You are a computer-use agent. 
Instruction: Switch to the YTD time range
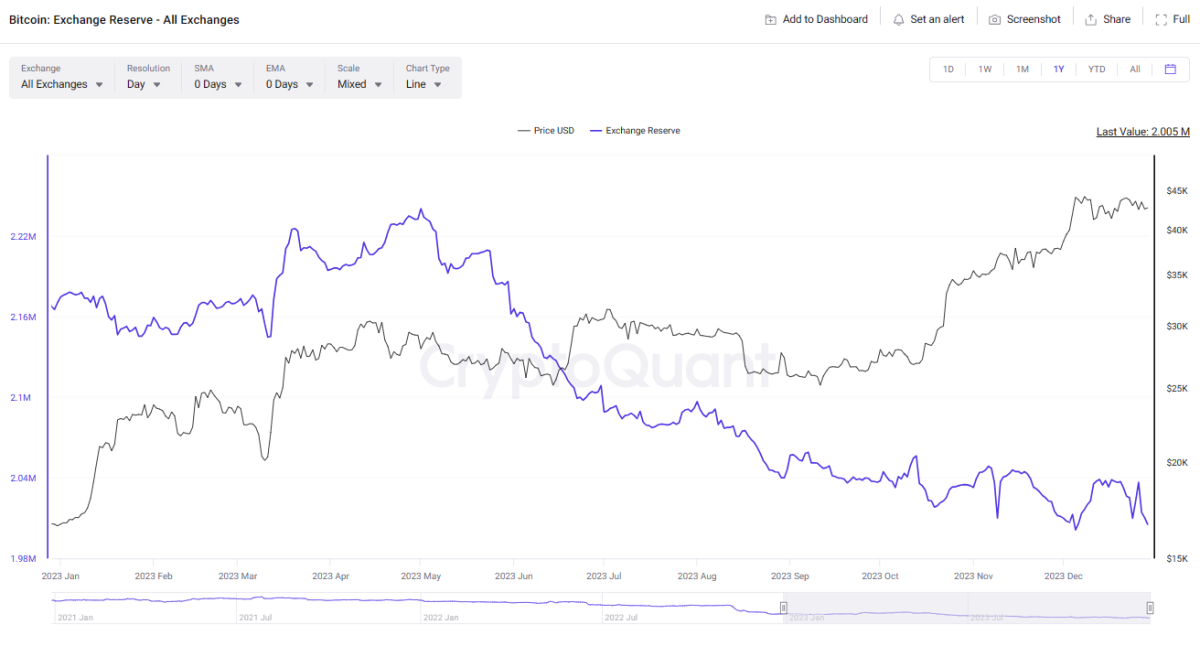(1096, 69)
